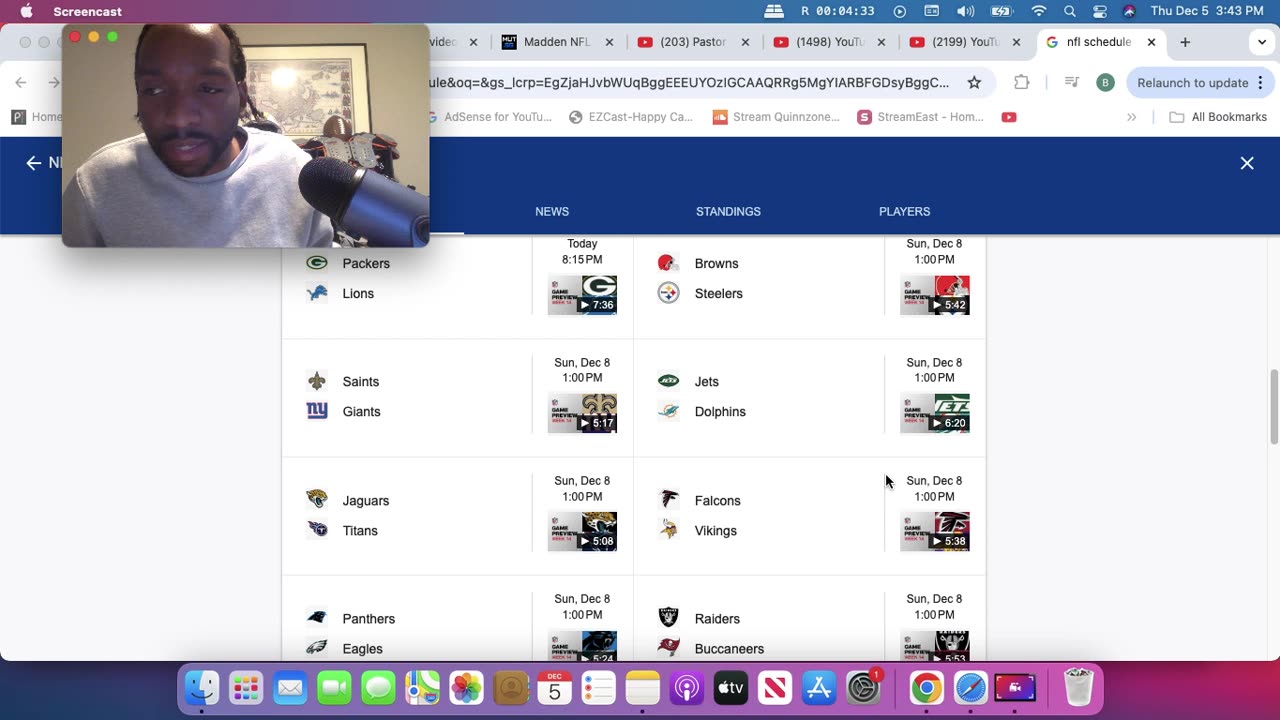Open Launchpad from the Dock
Screen dimensions: 1280x720
tap(246, 688)
